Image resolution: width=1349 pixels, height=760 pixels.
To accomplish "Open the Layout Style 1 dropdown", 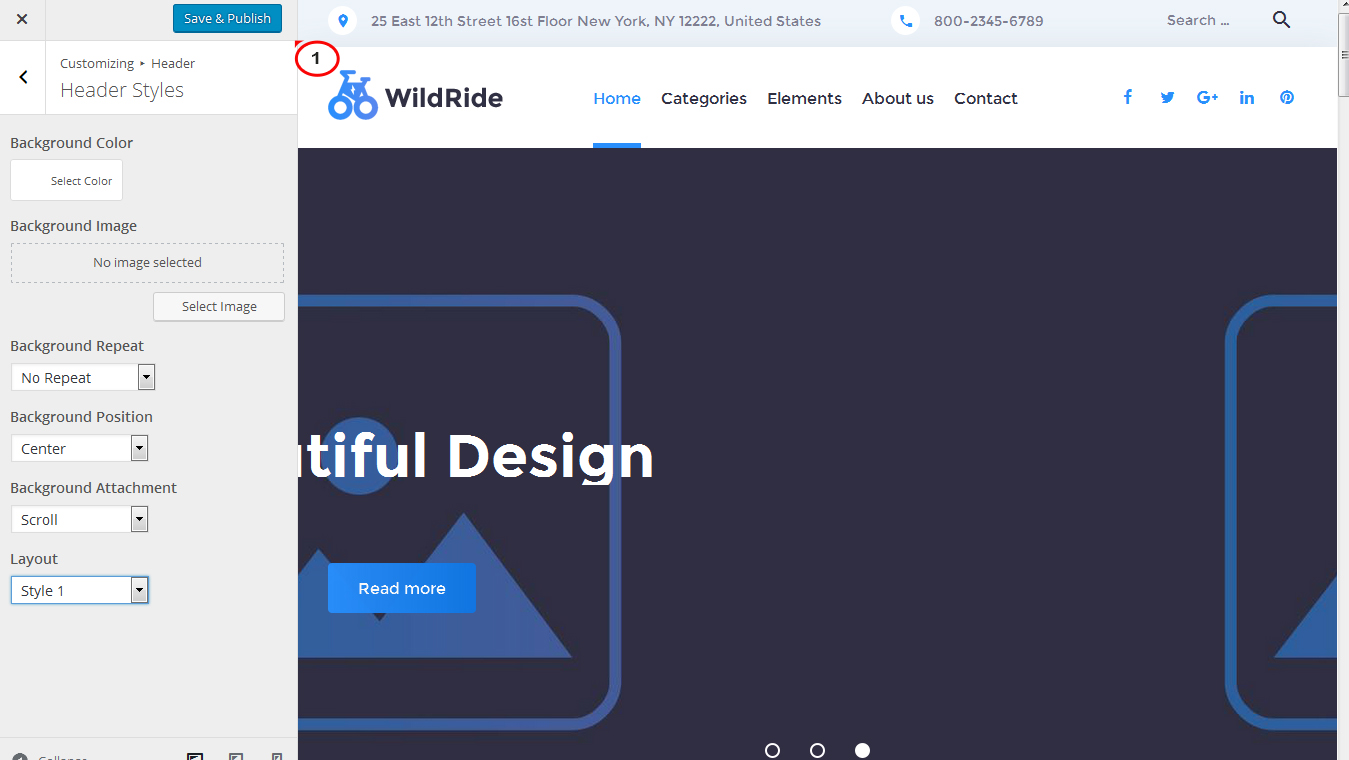I will [x=79, y=590].
